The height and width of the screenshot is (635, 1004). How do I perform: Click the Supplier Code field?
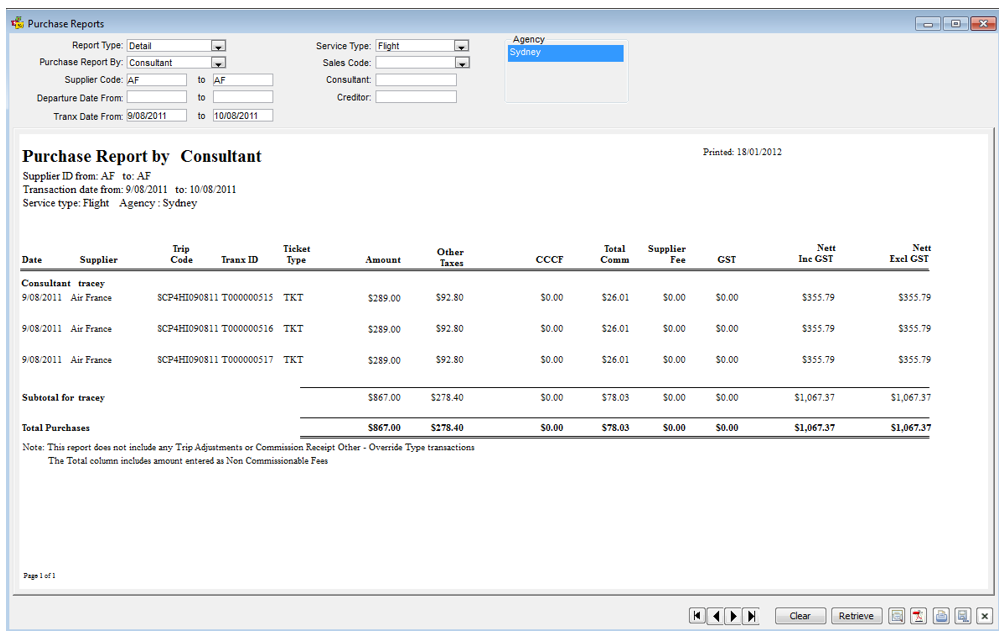click(x=156, y=79)
